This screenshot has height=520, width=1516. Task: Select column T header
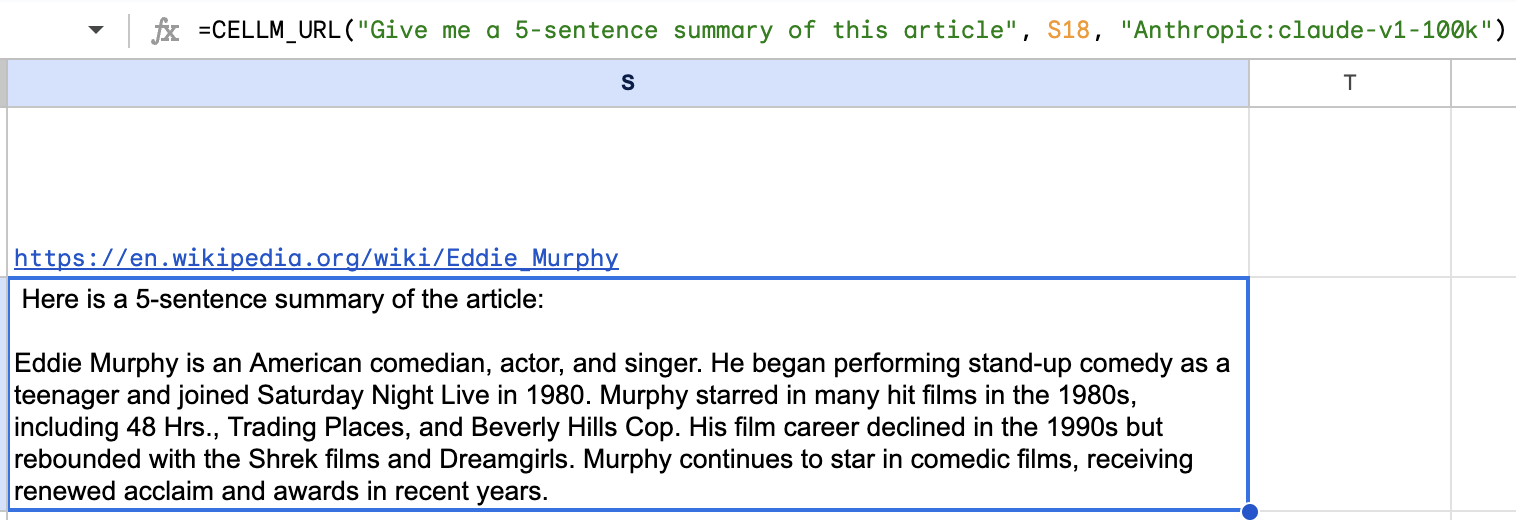1350,83
